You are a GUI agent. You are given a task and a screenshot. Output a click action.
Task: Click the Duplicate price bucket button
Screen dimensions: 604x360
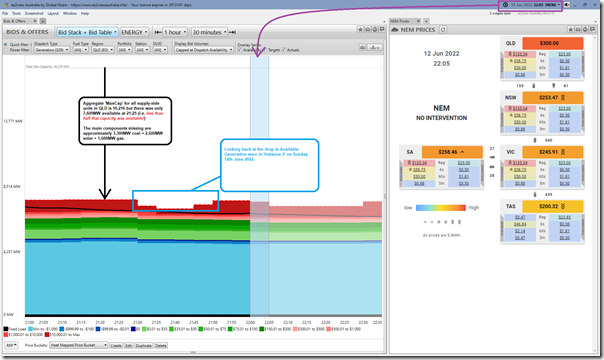click(144, 345)
